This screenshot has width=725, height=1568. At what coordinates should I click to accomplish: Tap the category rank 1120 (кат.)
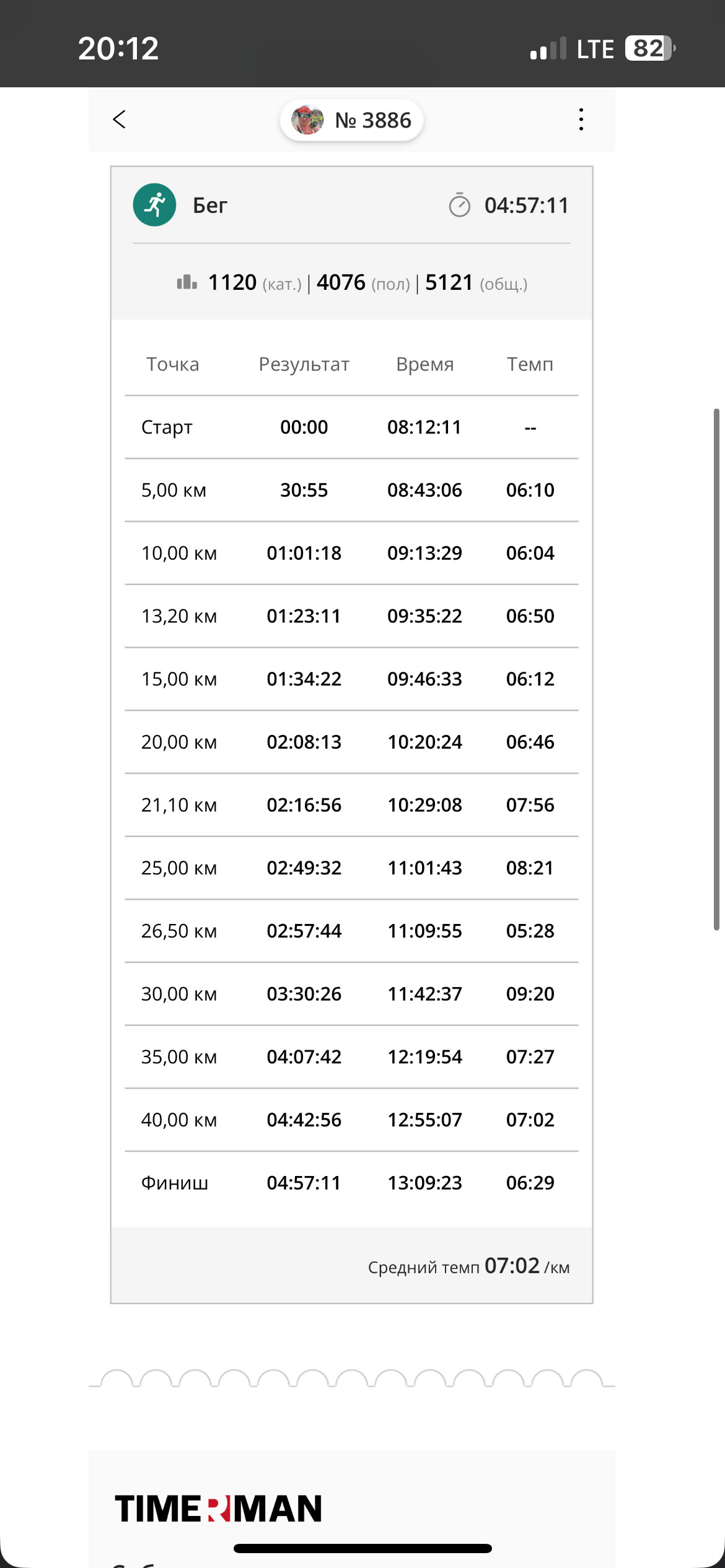click(x=254, y=283)
